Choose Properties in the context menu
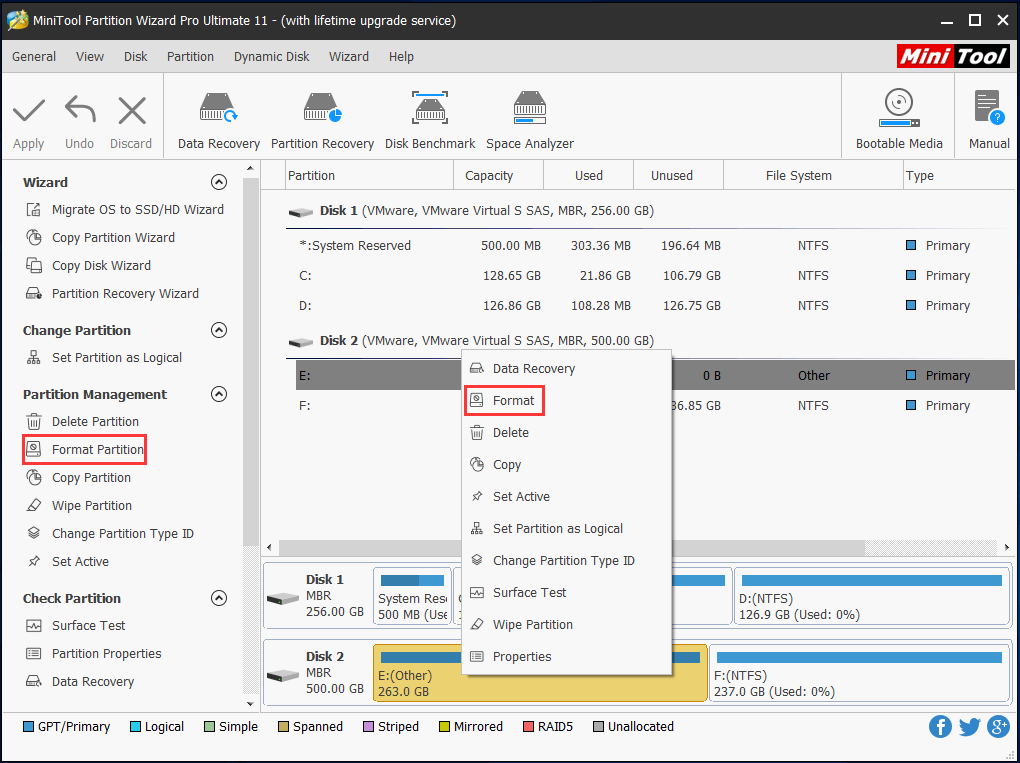 pyautogui.click(x=566, y=656)
